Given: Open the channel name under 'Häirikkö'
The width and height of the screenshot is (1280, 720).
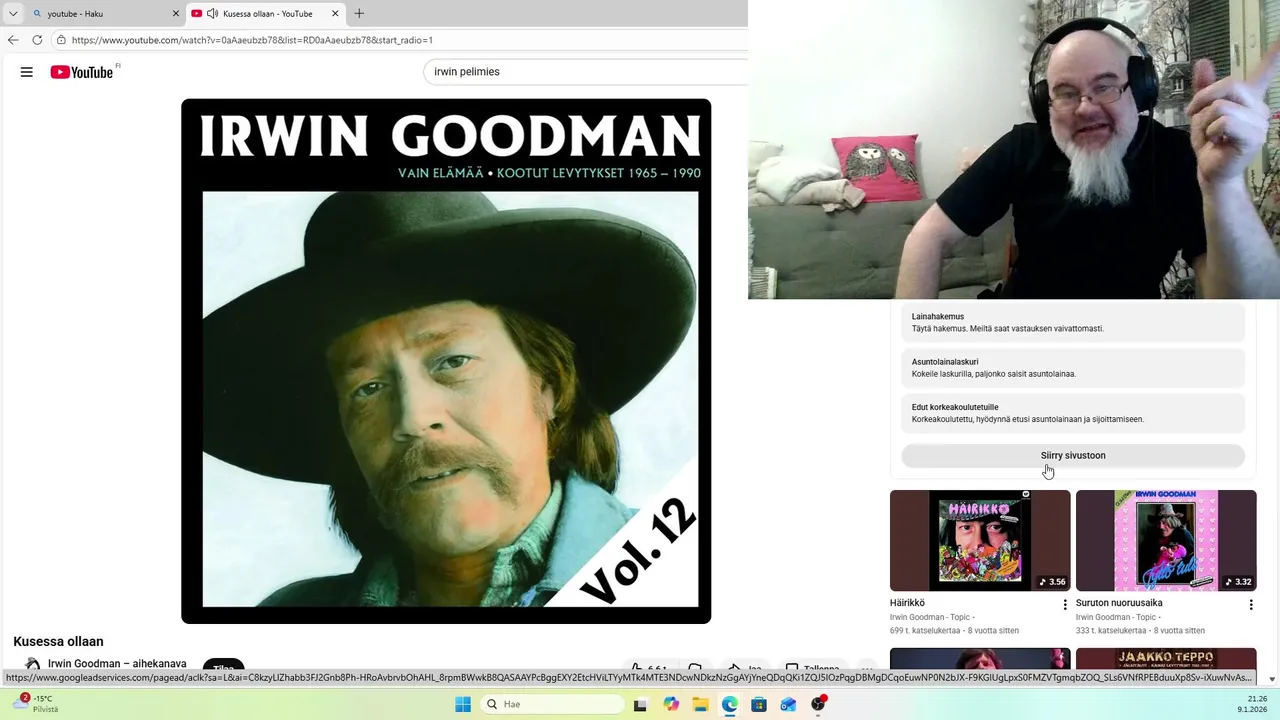Looking at the screenshot, I should point(930,617).
